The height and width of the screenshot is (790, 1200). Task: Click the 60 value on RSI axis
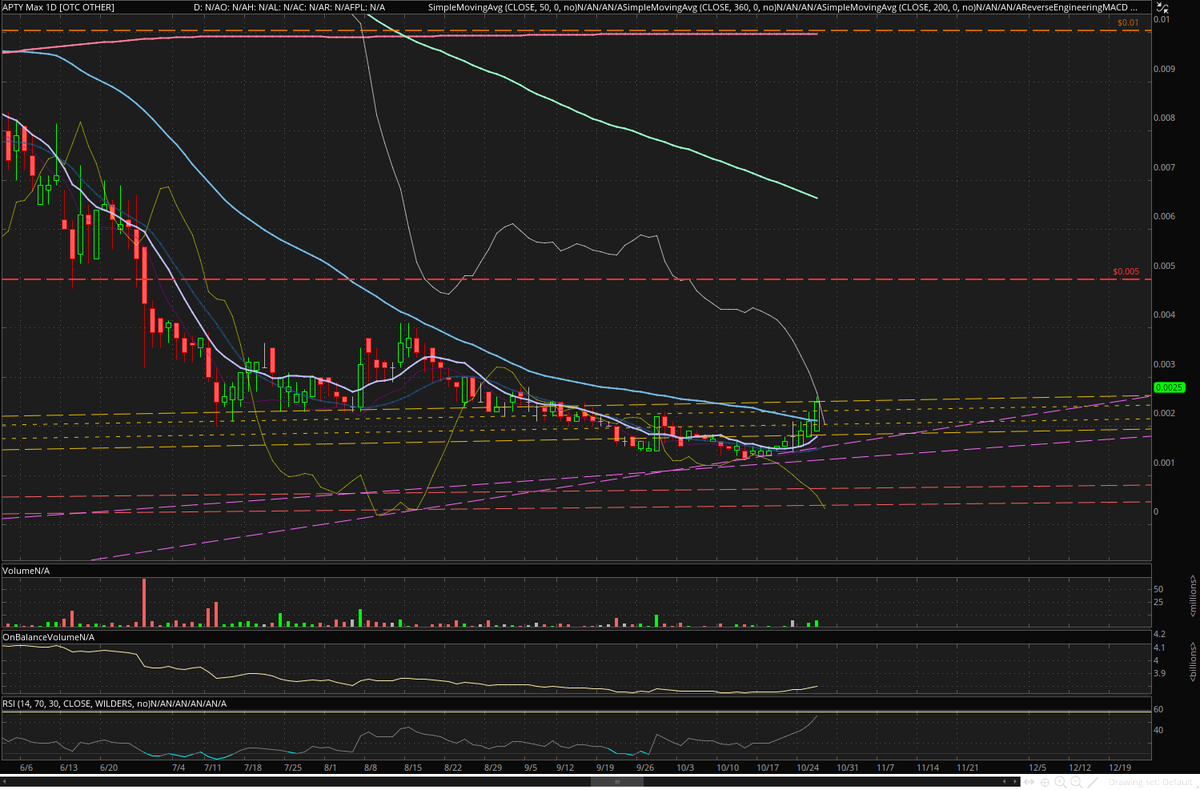pyautogui.click(x=1158, y=709)
